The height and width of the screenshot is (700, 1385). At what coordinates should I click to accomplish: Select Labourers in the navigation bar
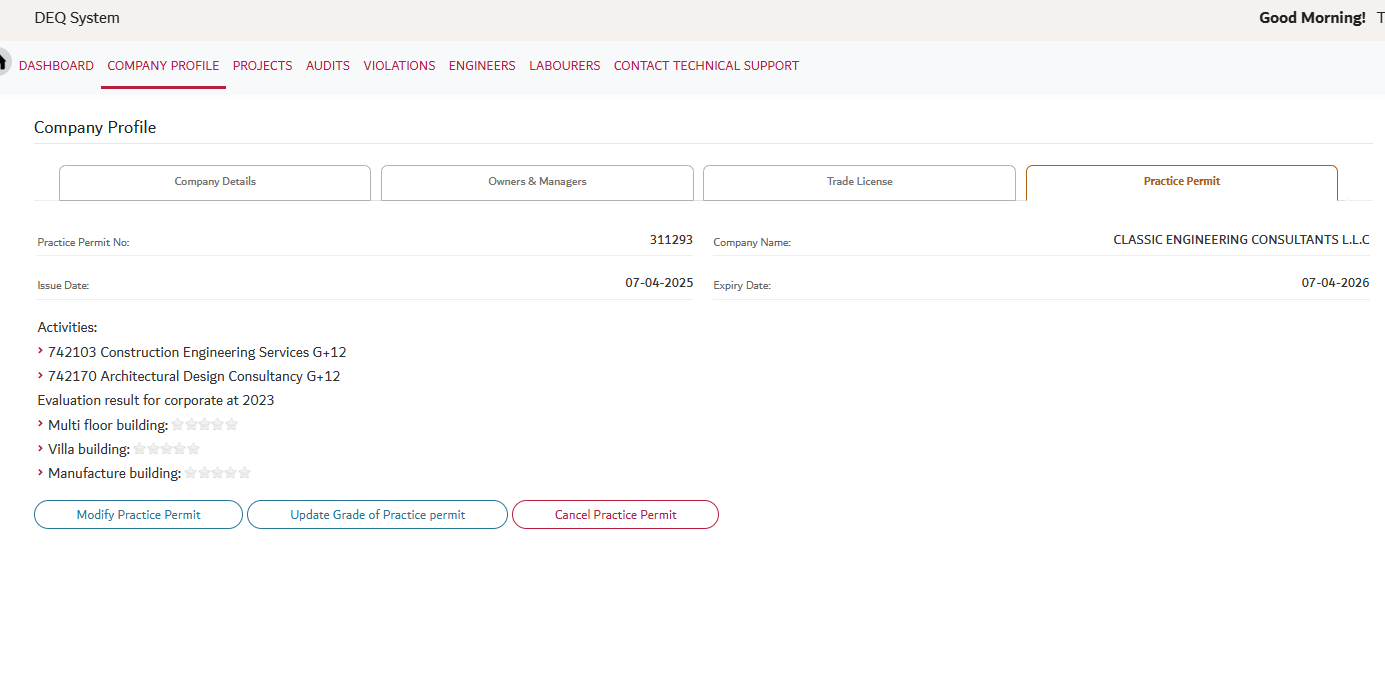[564, 66]
